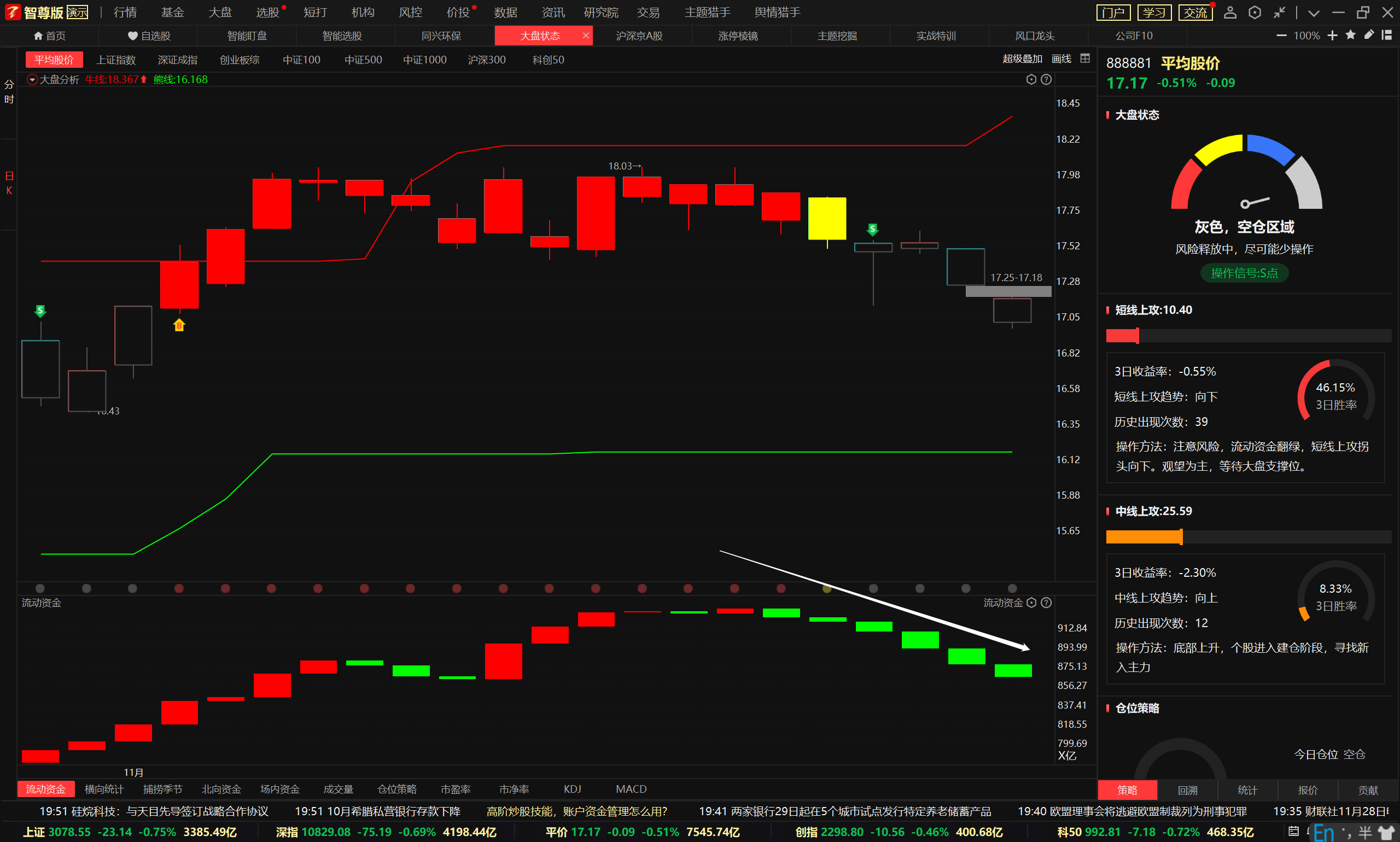This screenshot has width=1400, height=842.
Task: Select MACD indicator tab
Action: [631, 789]
